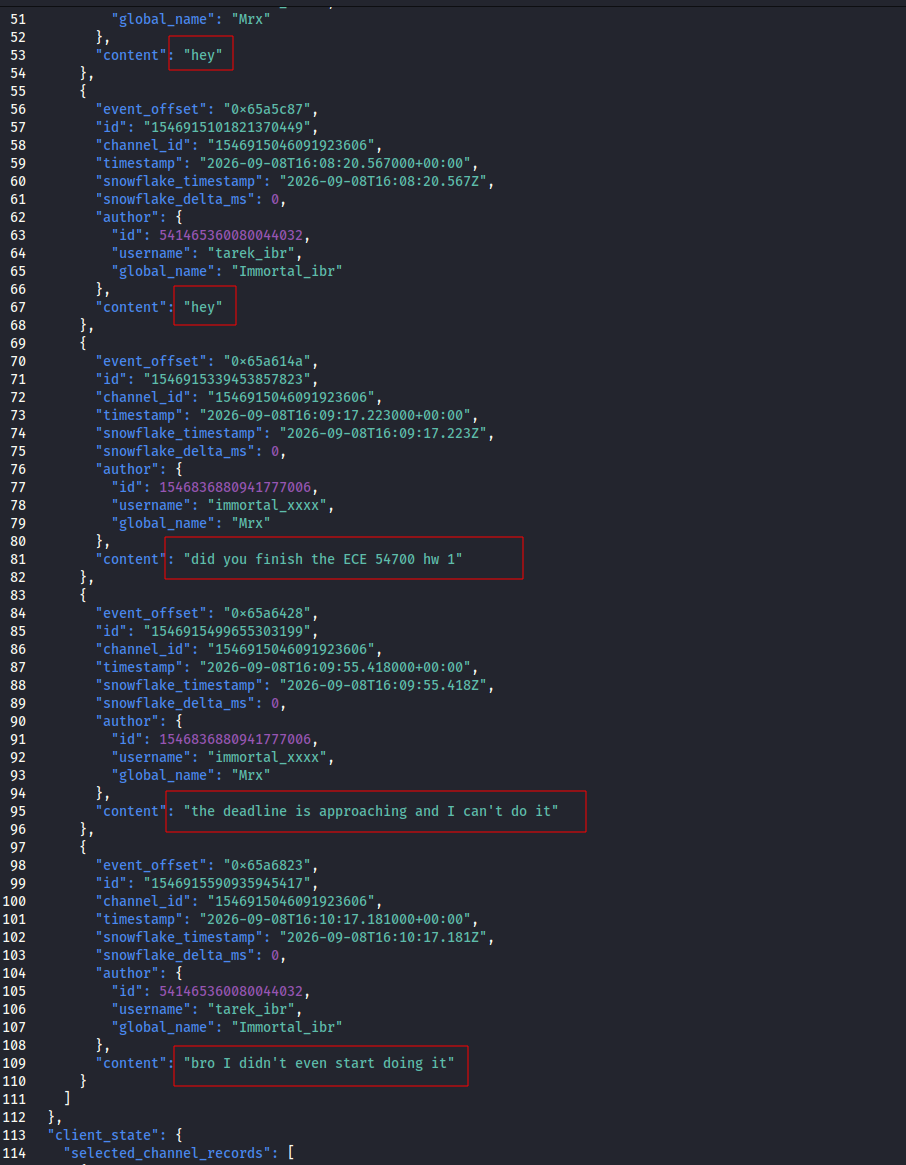Click global_name "Mrx" on line 79

point(251,523)
